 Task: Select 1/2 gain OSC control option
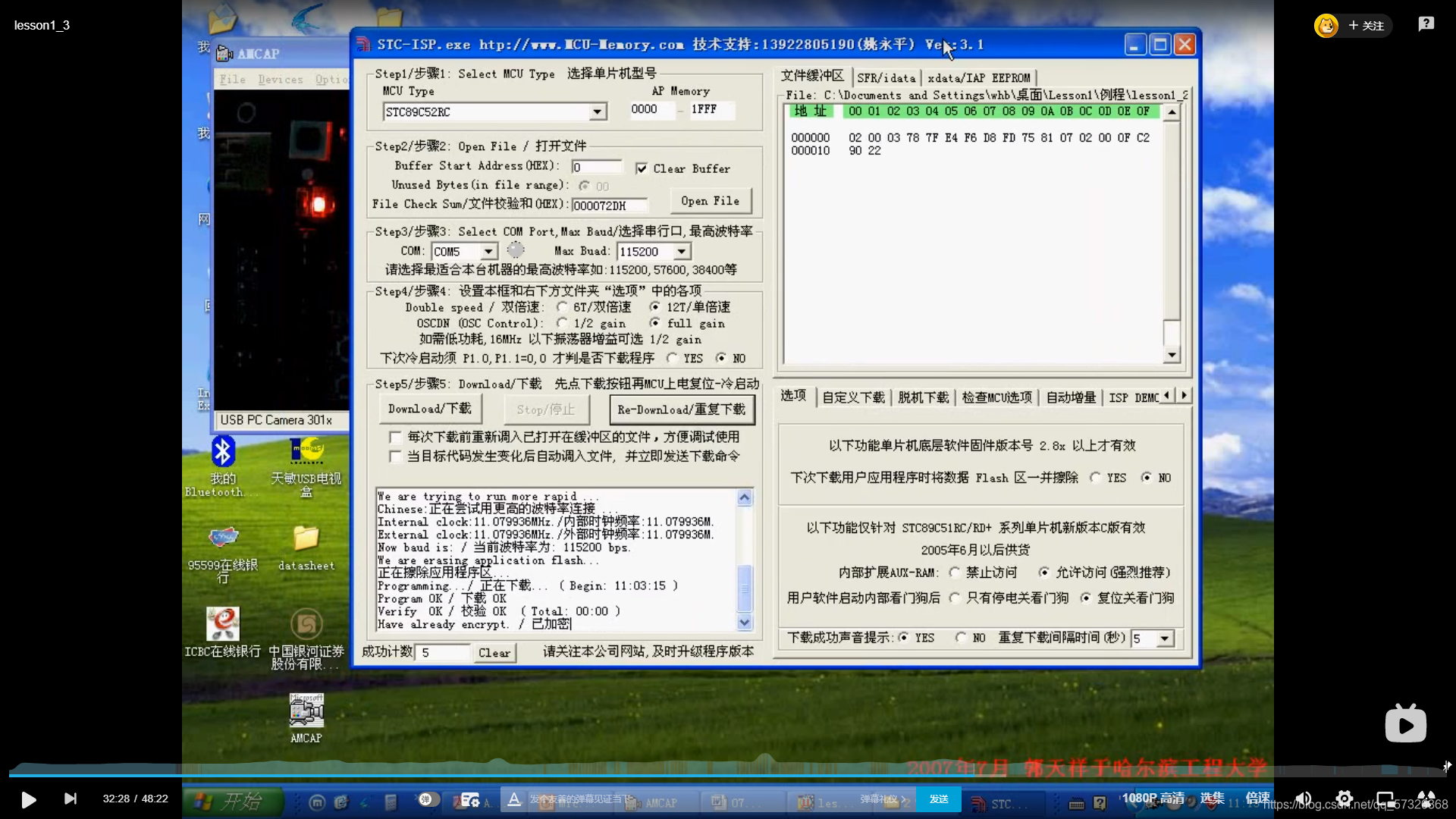562,324
